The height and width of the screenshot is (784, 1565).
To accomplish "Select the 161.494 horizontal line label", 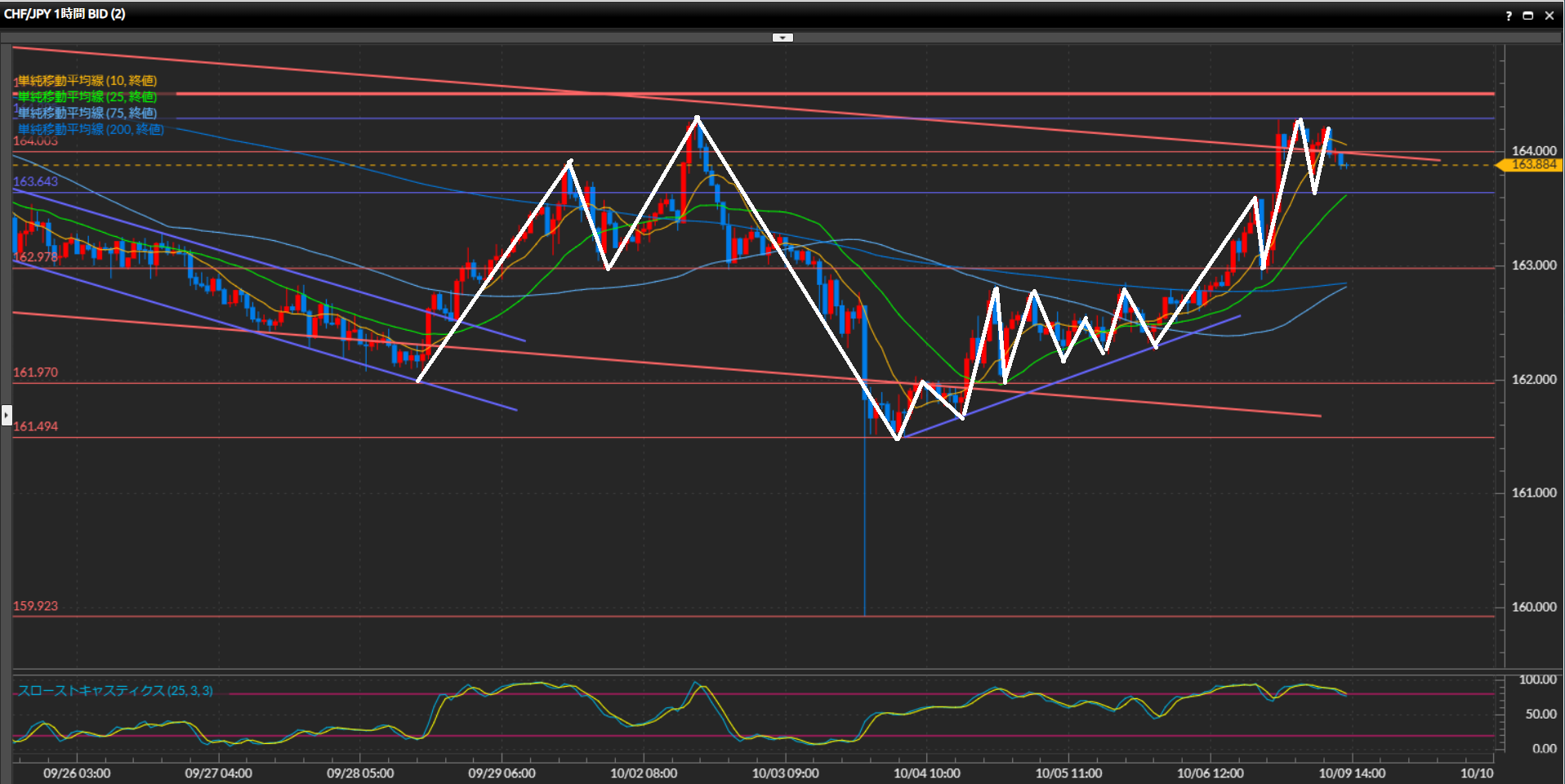I will tap(36, 426).
